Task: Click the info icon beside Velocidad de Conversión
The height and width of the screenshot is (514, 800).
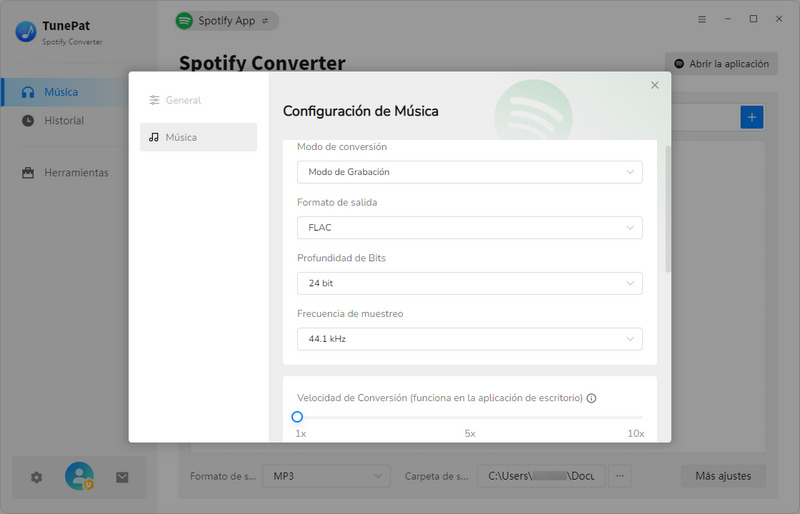Action: point(591,398)
